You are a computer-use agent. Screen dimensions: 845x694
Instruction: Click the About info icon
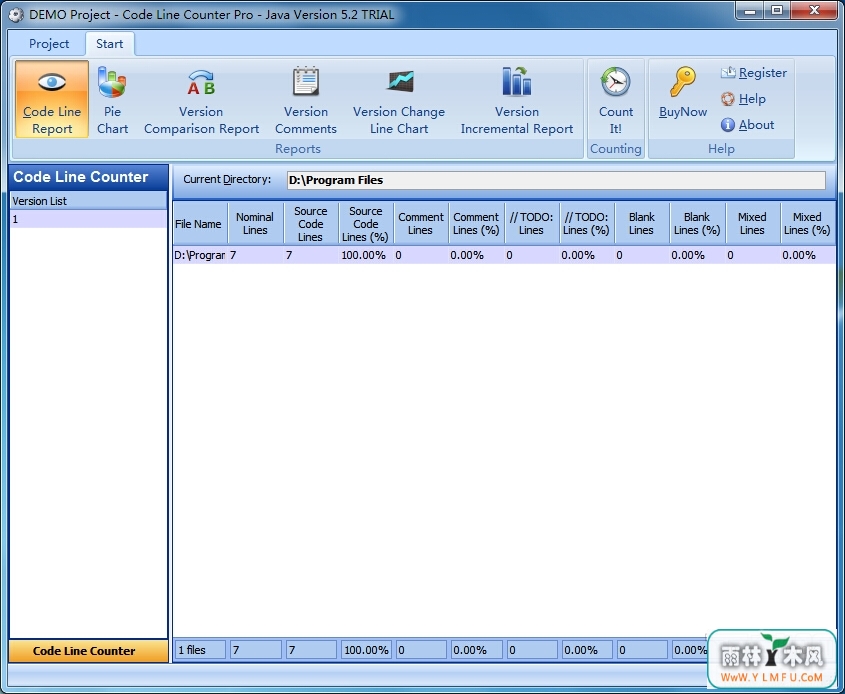click(x=728, y=125)
